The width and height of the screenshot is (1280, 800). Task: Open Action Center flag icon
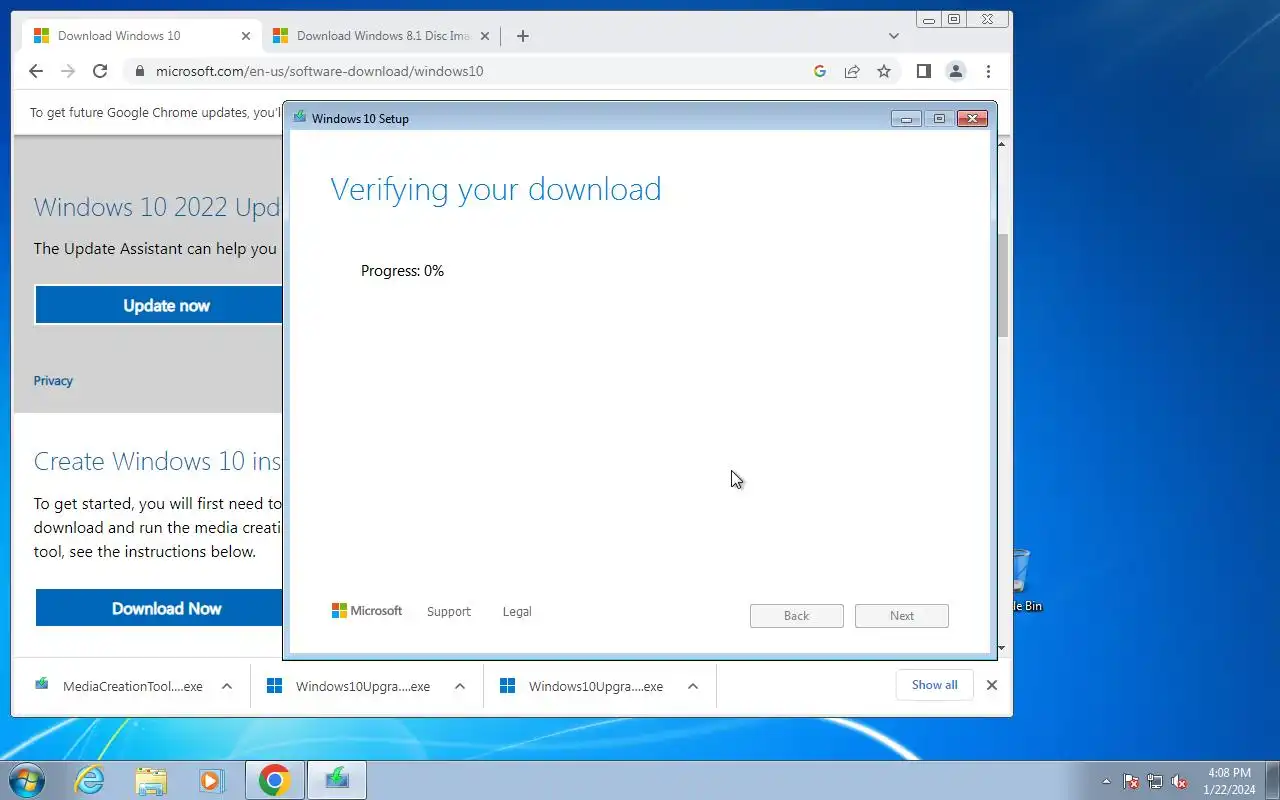(x=1131, y=781)
